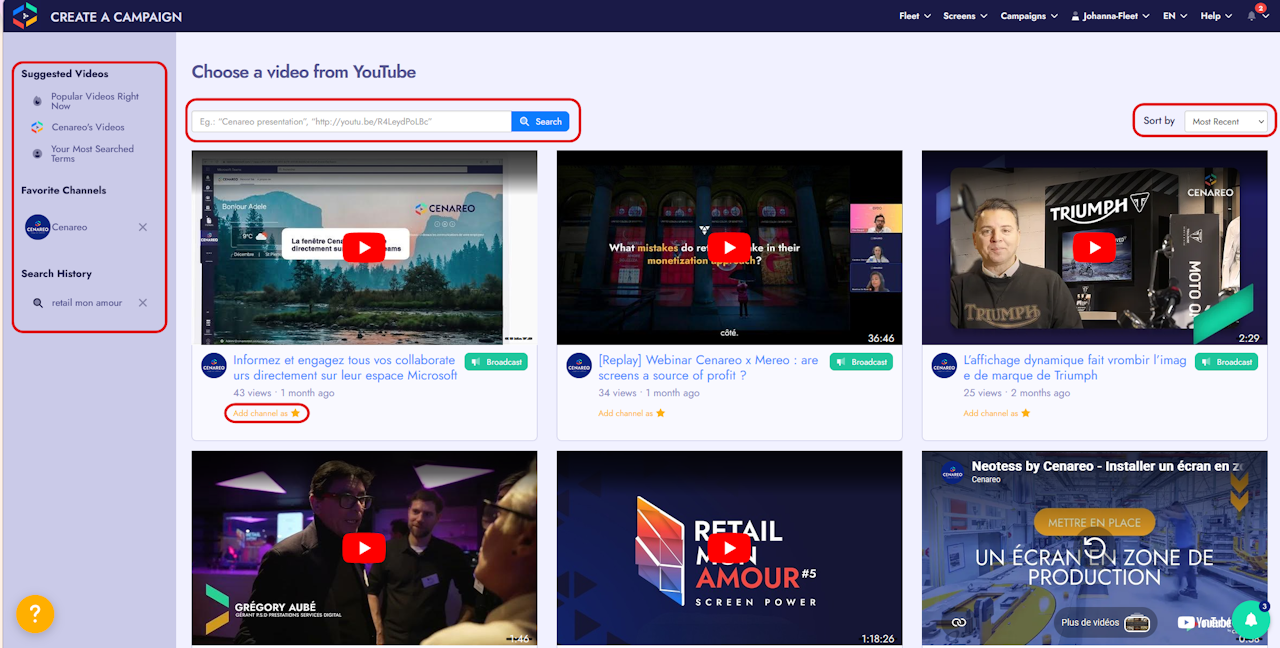
Task: Open 'L'affichage dynamique fait vrombir' title
Action: [1075, 368]
